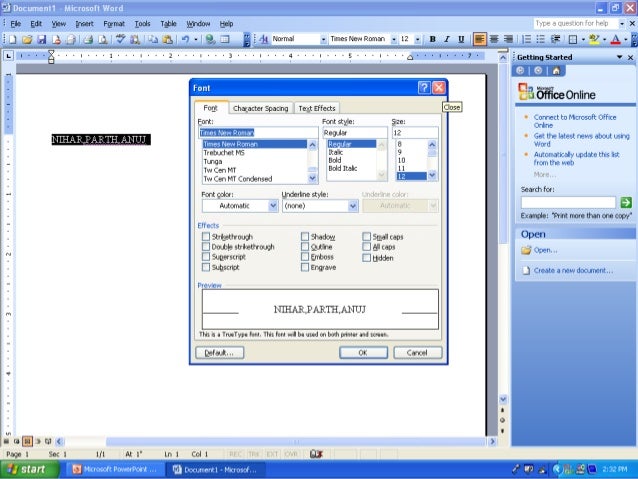Image resolution: width=638 pixels, height=479 pixels.
Task: Click the green Start Searching arrow button
Action: coord(626,202)
